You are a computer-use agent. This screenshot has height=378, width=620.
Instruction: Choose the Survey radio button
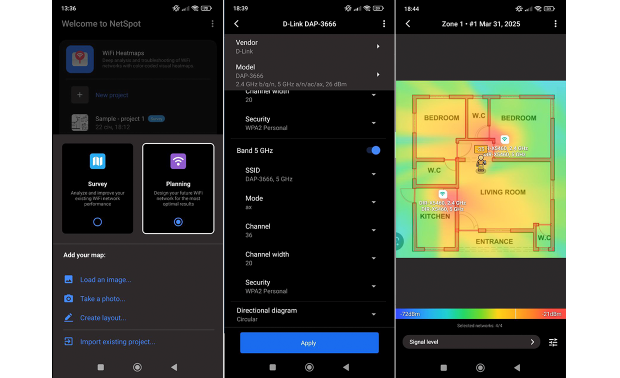tap(97, 222)
